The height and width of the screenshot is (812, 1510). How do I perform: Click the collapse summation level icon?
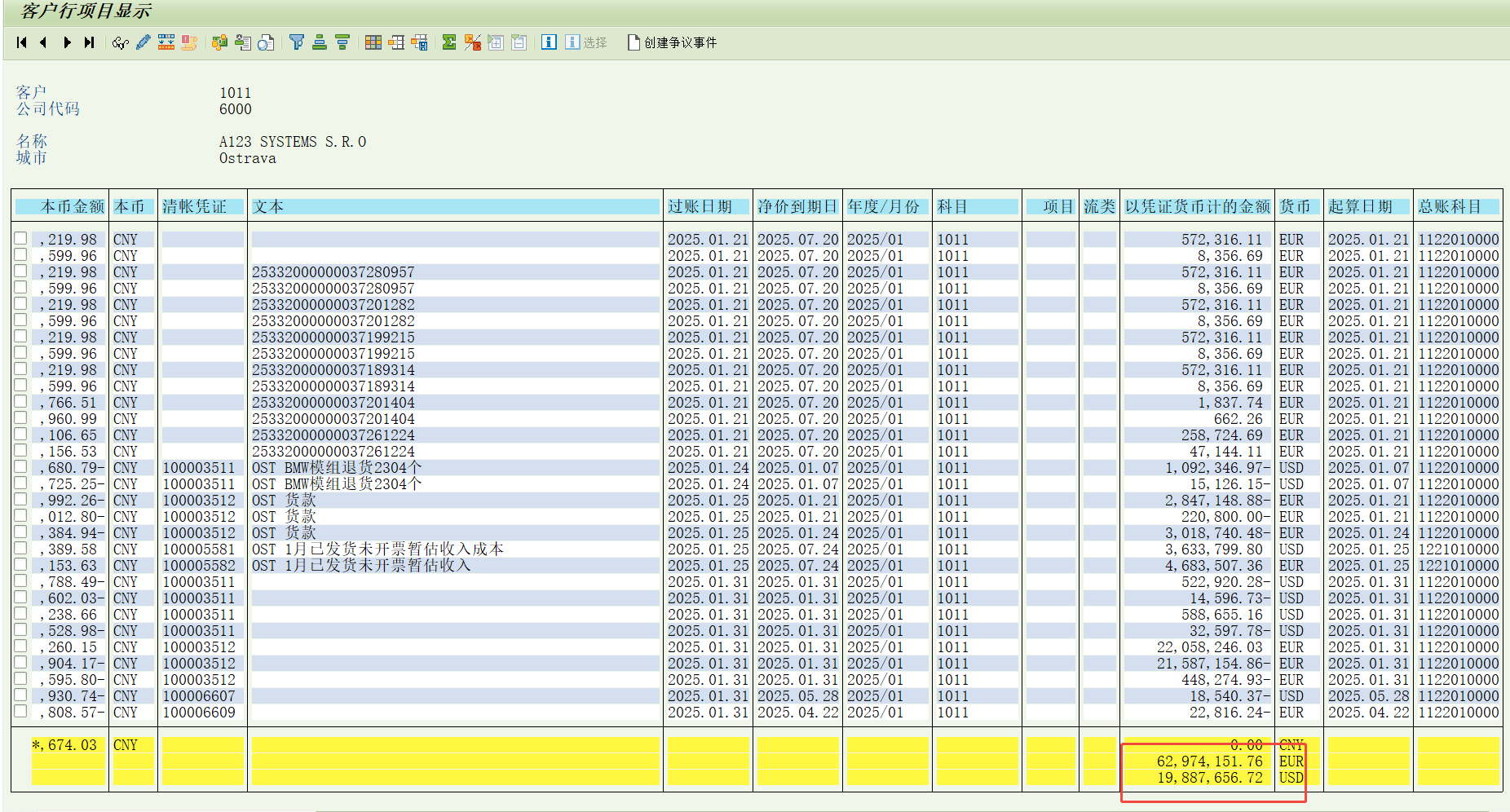point(519,42)
